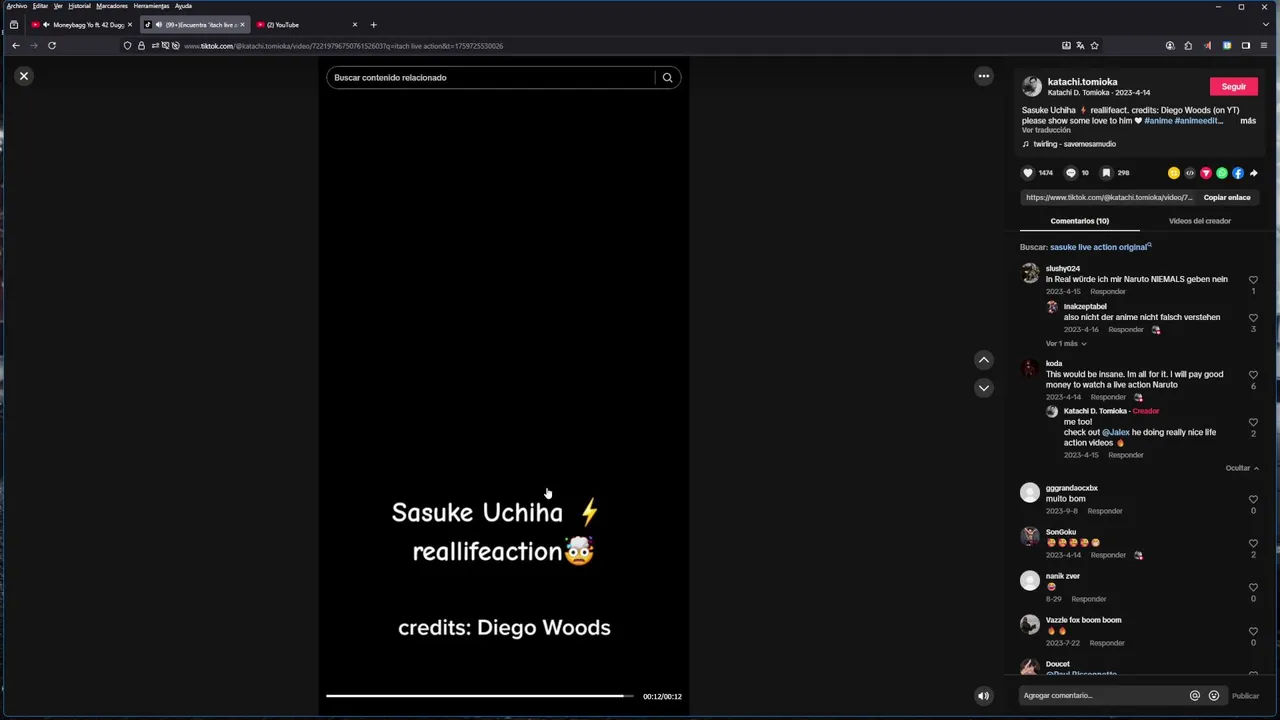Like slushy024's comment

[1253, 280]
